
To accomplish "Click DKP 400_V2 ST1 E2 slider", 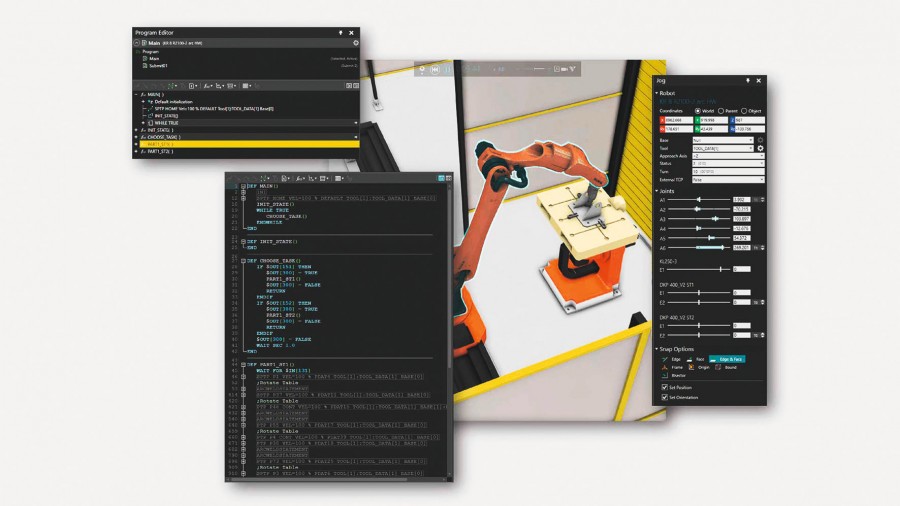I will 699,302.
